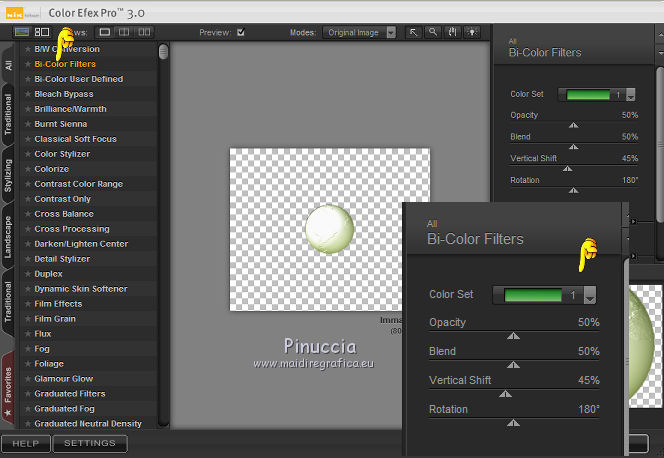Switch to the Stylizing category tab
Viewport: 664px width, 458px height.
(8, 176)
